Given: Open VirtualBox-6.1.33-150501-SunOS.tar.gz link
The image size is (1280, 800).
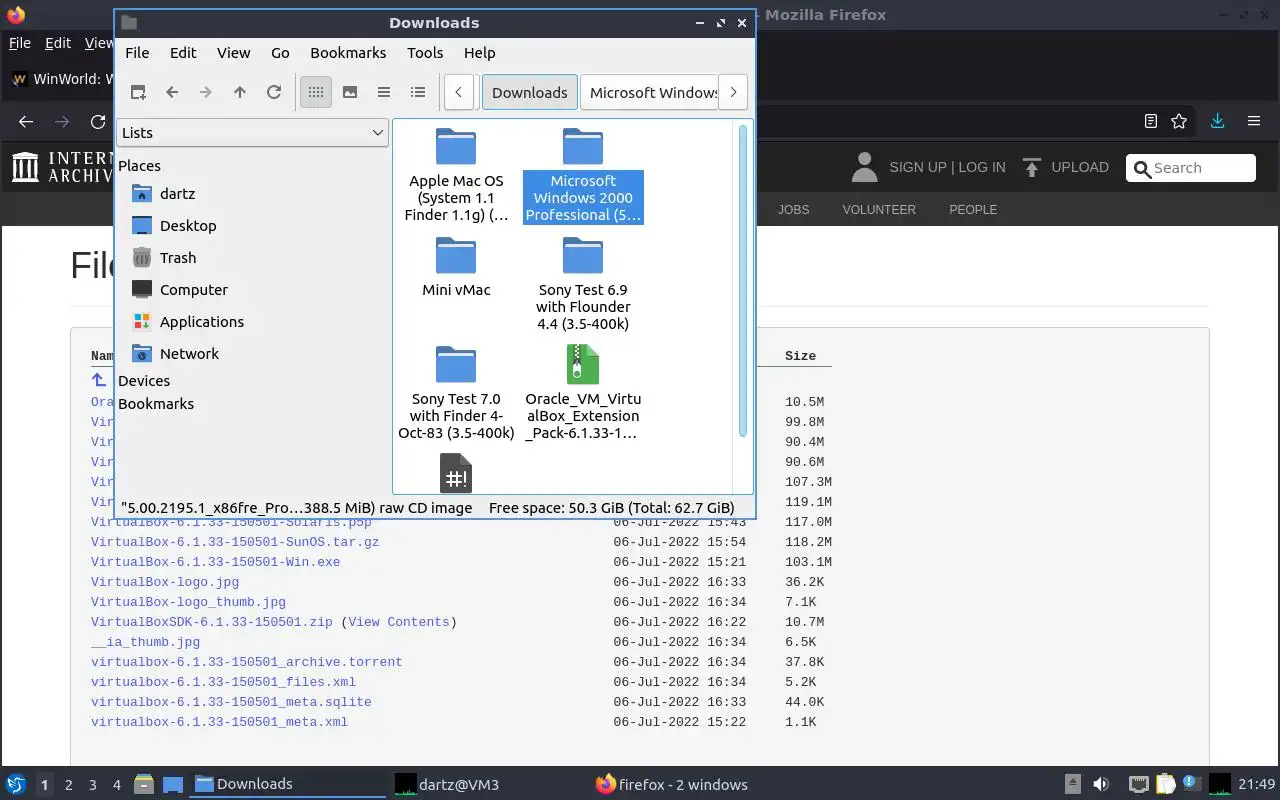Looking at the screenshot, I should coord(235,542).
